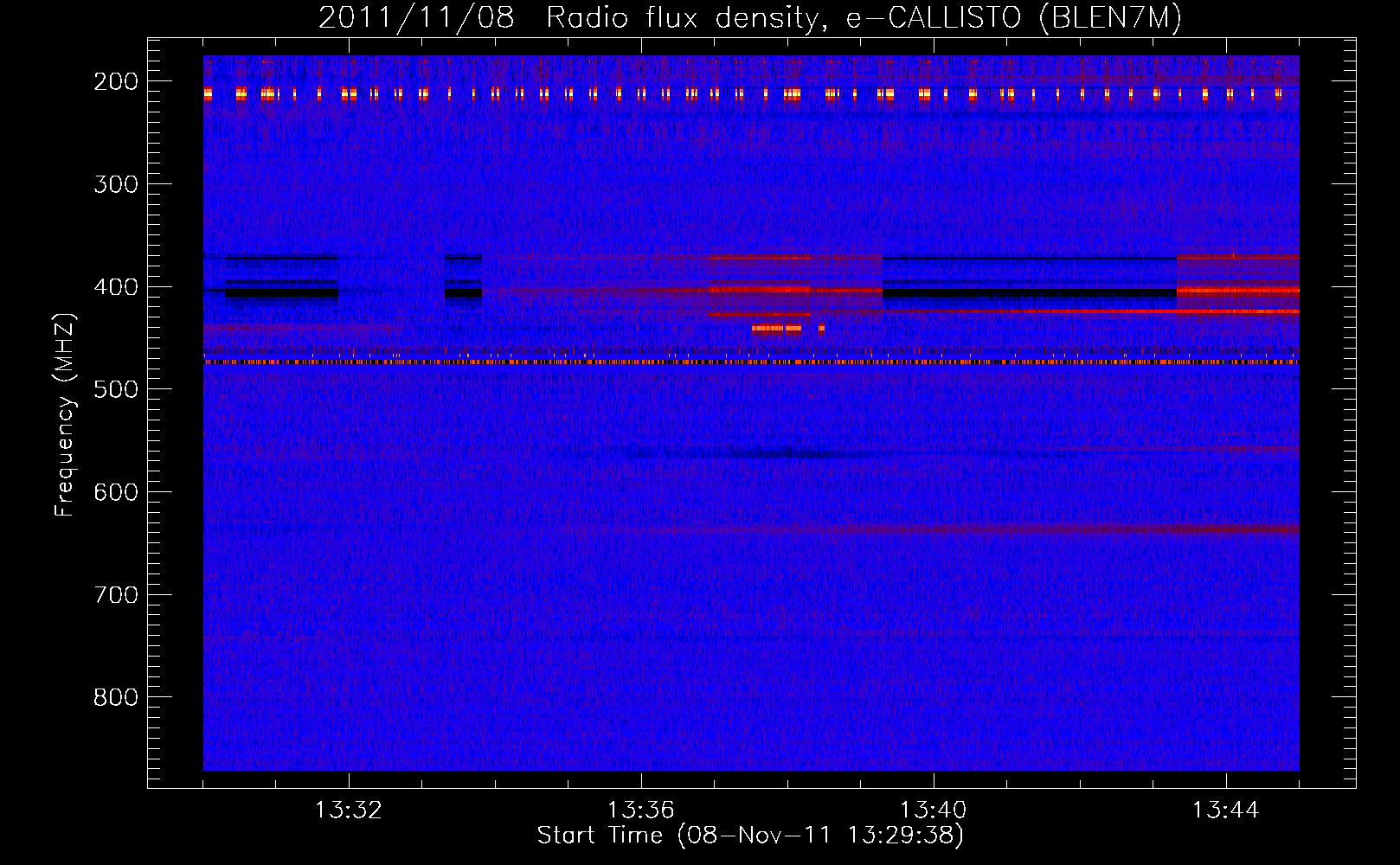Click the long black band at 405 MHz after 13:40
The image size is (1400, 865).
click(1030, 293)
